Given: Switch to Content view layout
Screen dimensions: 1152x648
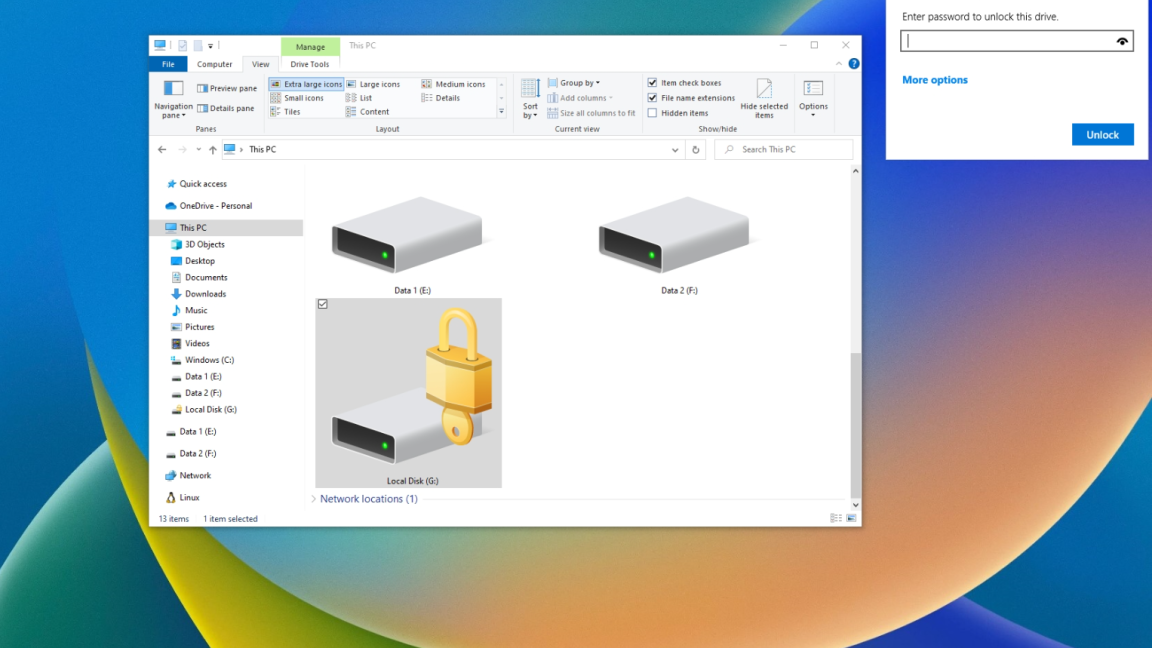Looking at the screenshot, I should pos(373,112).
